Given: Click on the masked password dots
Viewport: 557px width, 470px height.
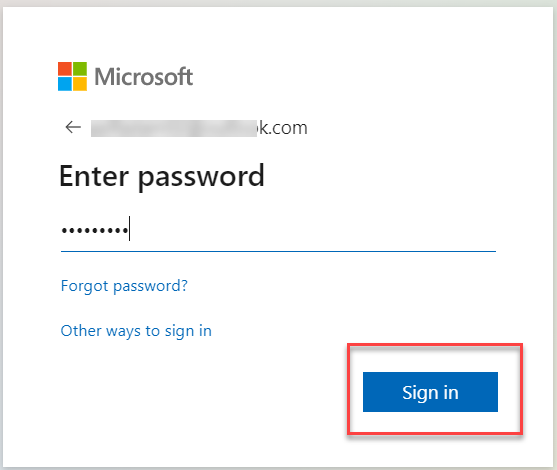Looking at the screenshot, I should coord(95,231).
